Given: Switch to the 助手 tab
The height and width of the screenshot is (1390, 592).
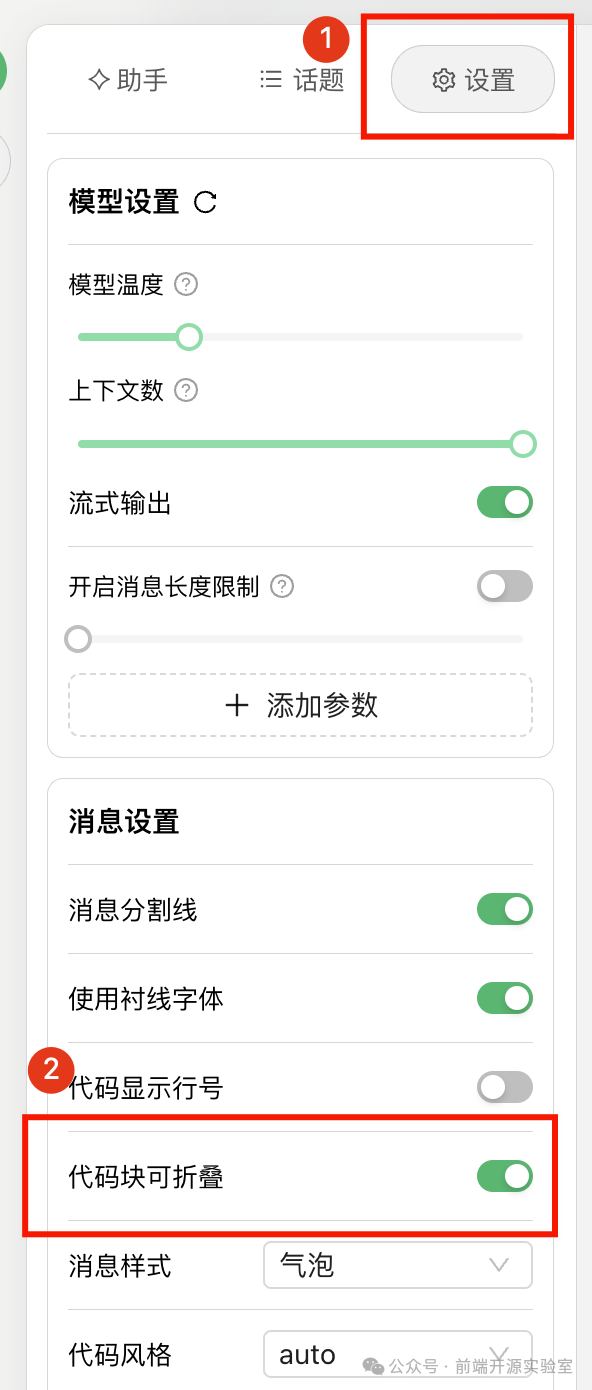Looking at the screenshot, I should pos(128,79).
